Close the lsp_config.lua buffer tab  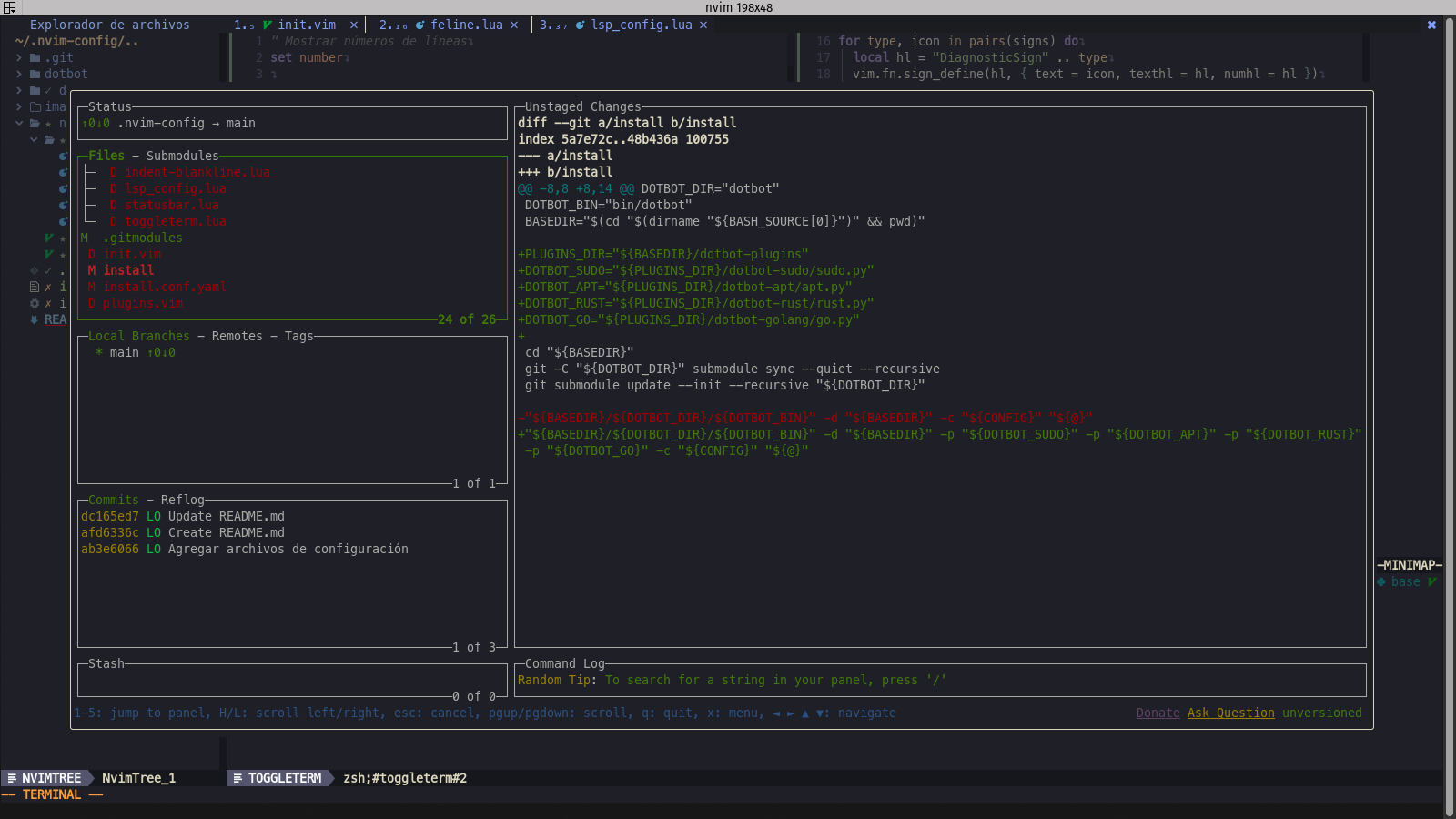(703, 25)
